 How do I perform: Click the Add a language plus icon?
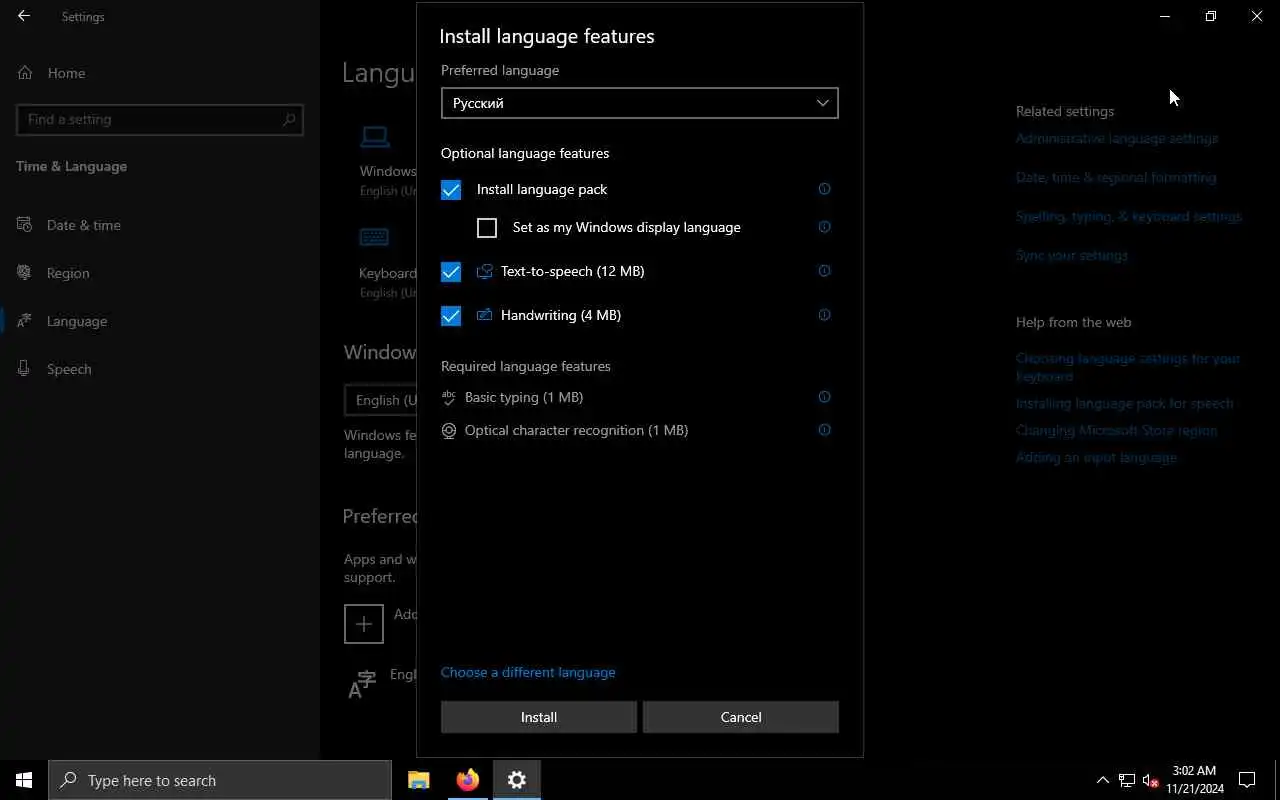pos(364,623)
